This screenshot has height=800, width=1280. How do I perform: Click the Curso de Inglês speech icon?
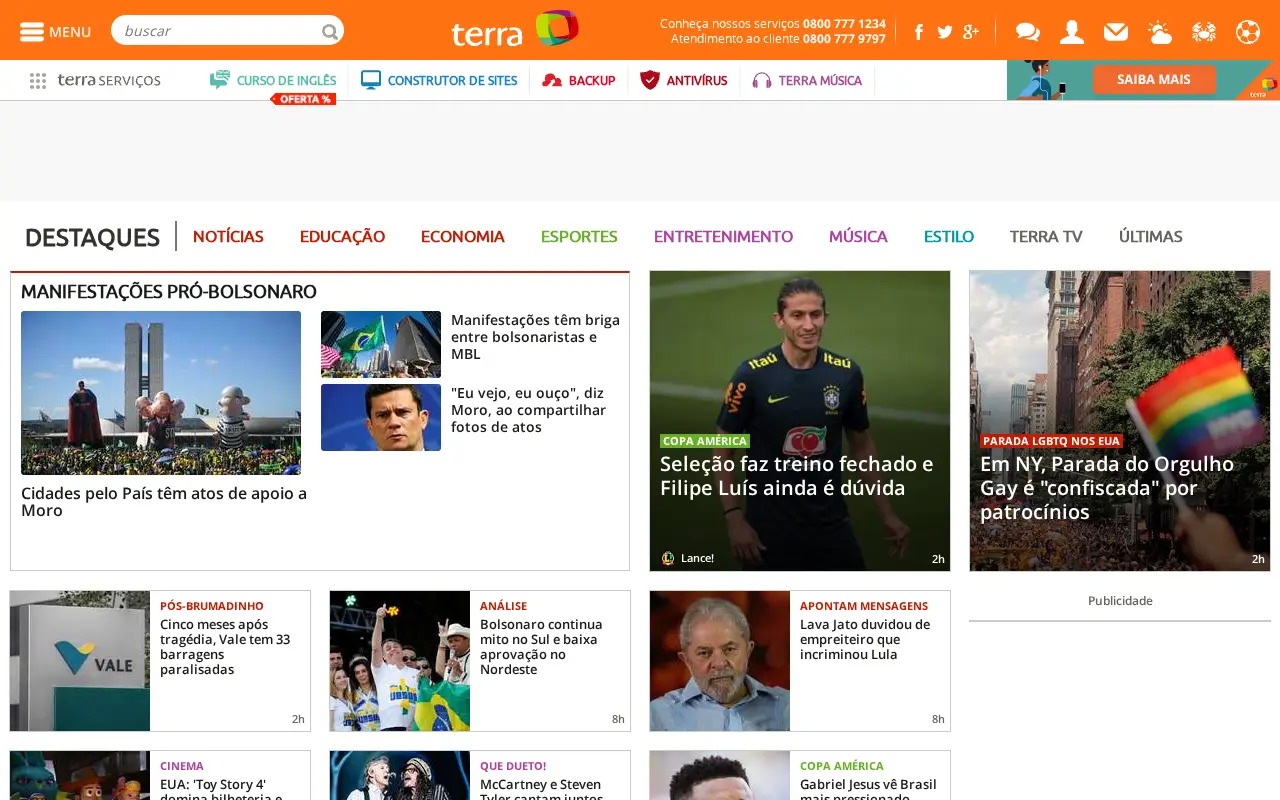pyautogui.click(x=220, y=80)
